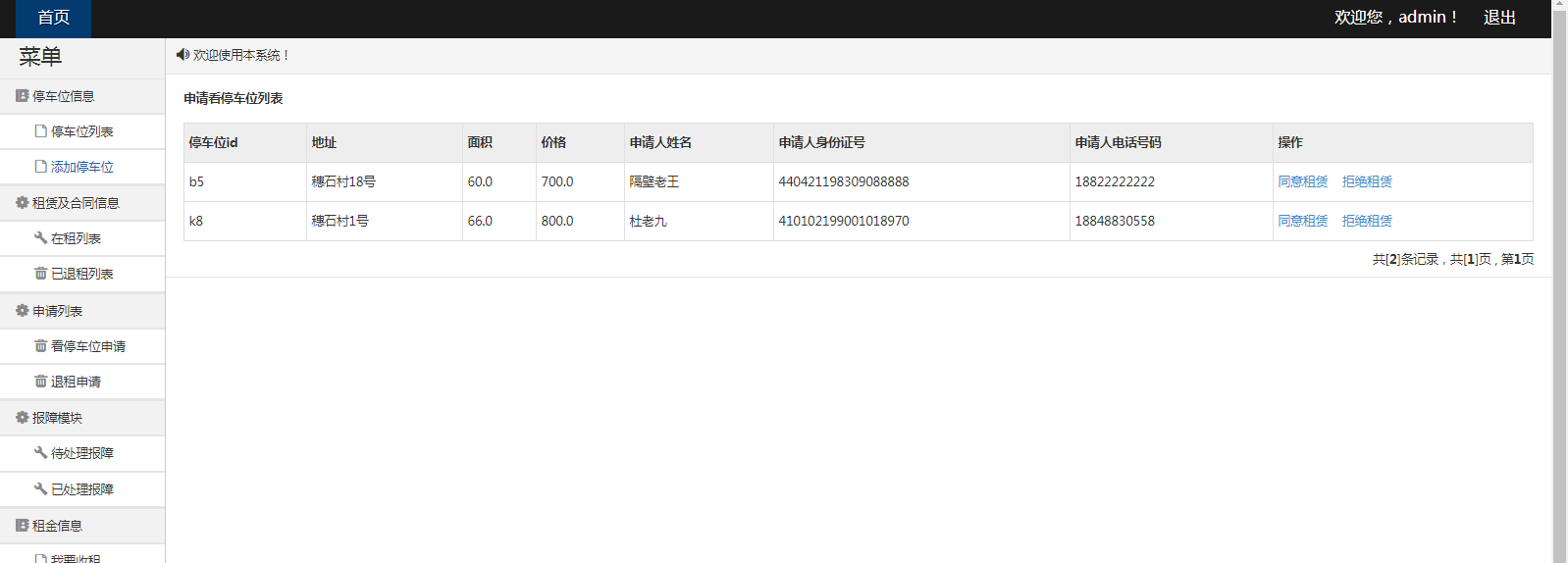This screenshot has width=1568, height=563.
Task: Open the 已退租列表 menu item
Action: (82, 274)
